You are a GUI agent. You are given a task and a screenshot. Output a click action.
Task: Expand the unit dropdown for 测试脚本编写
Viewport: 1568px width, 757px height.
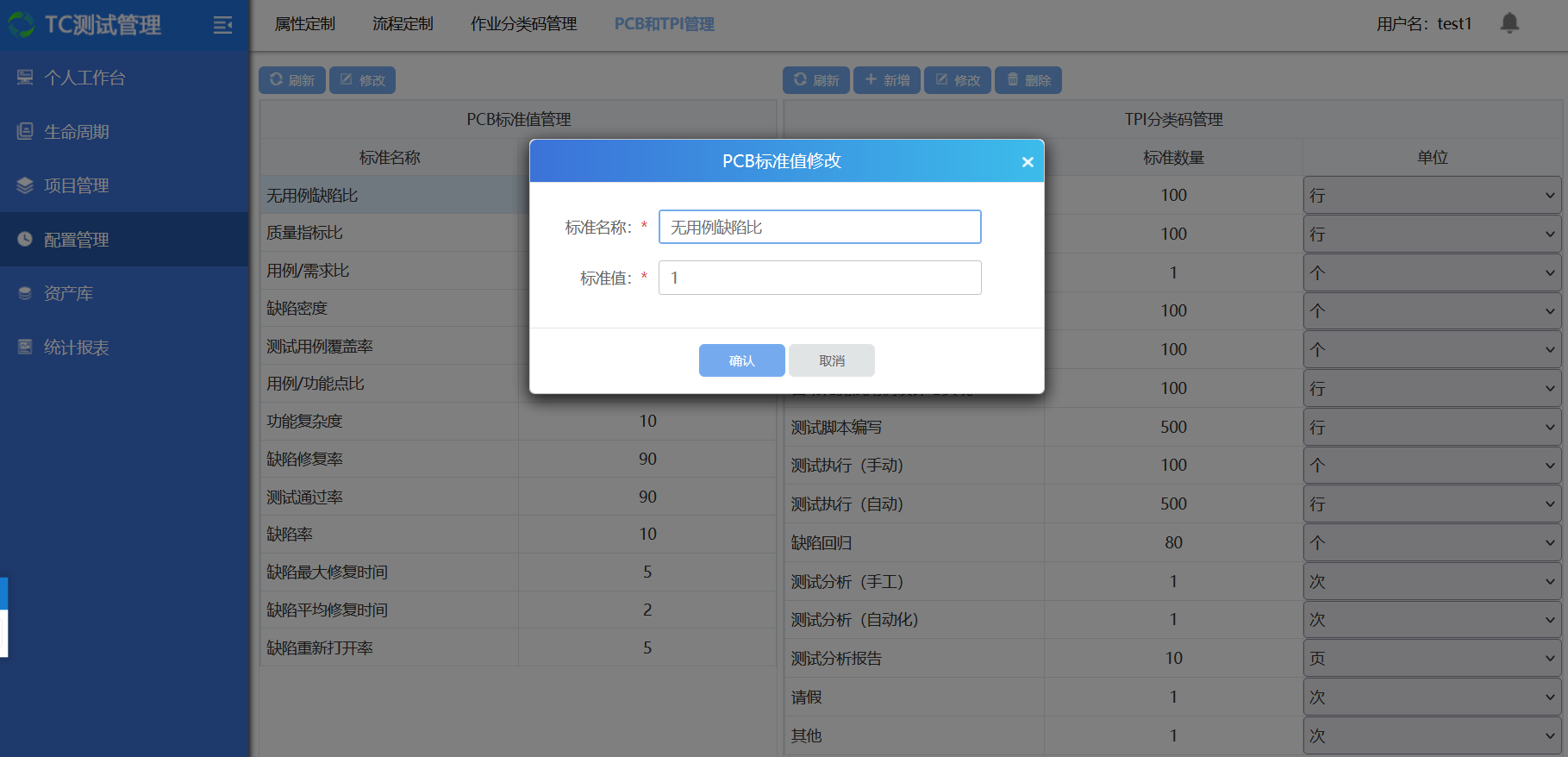pos(1431,427)
